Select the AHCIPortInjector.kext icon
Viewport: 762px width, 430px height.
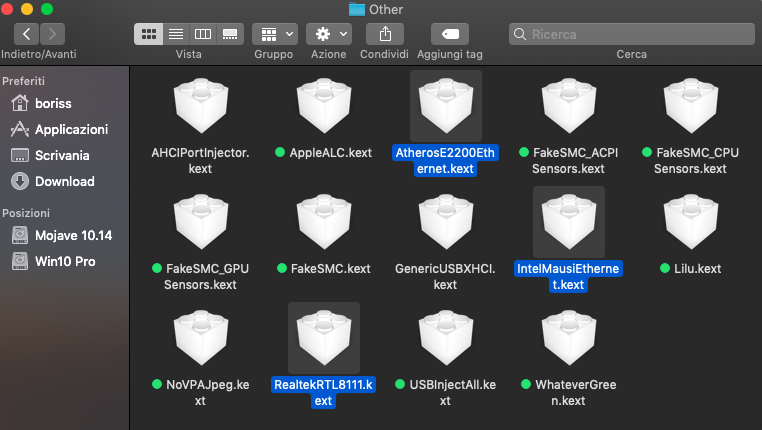(x=201, y=105)
